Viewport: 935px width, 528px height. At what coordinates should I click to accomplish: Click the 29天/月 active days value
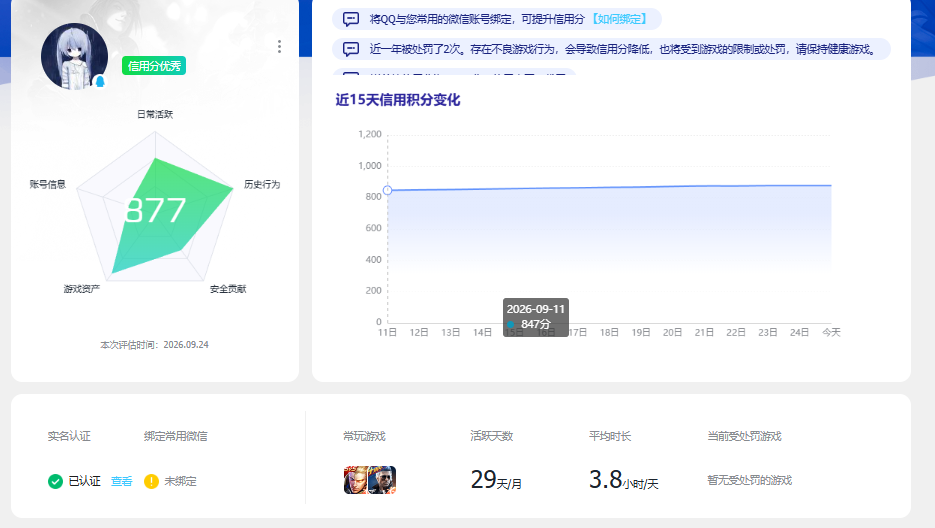pos(496,480)
